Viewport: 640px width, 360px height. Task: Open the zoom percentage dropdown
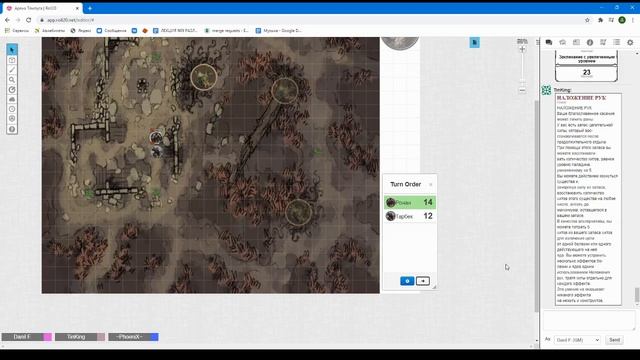pyautogui.click(x=522, y=41)
